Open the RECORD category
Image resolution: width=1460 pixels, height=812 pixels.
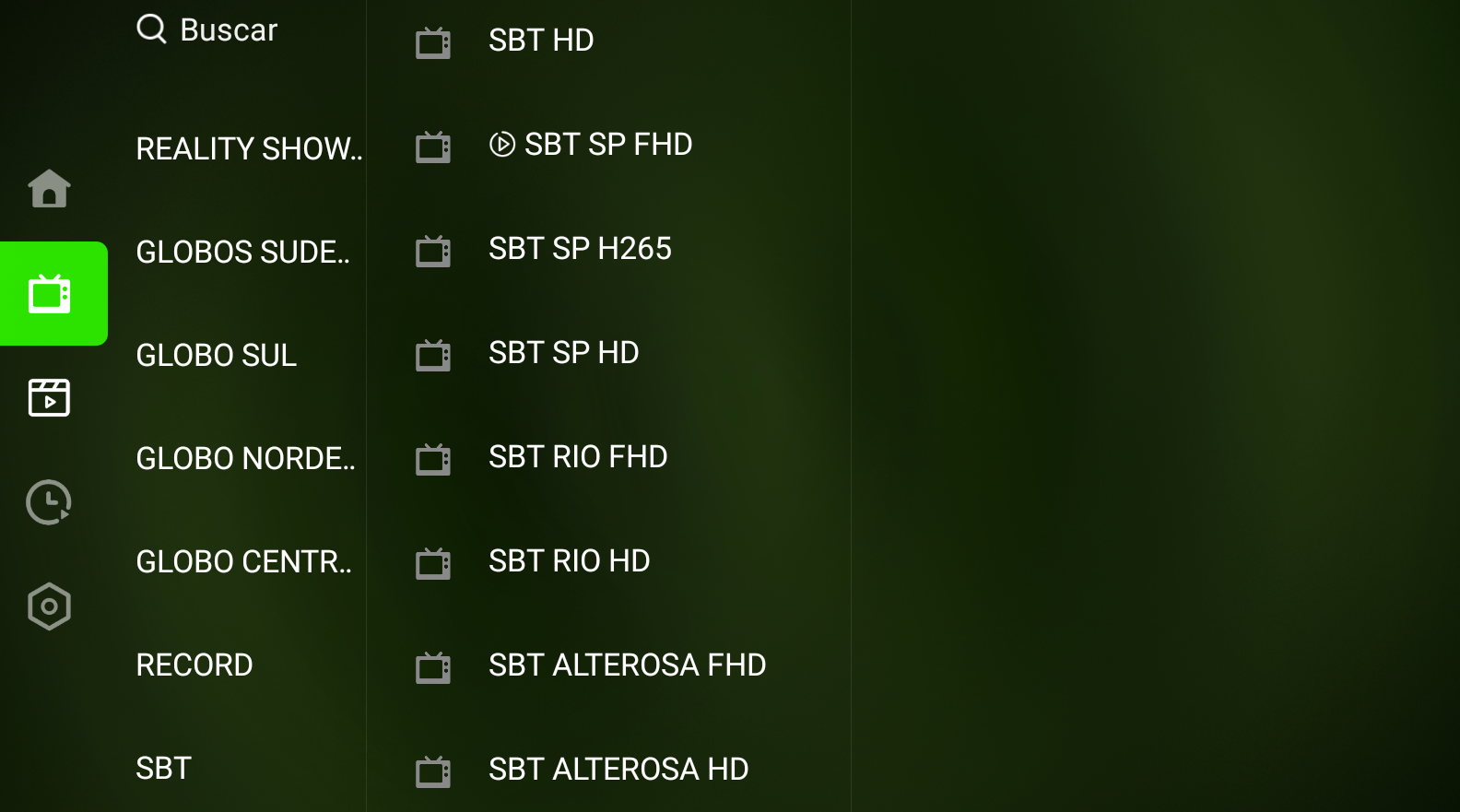coord(194,665)
